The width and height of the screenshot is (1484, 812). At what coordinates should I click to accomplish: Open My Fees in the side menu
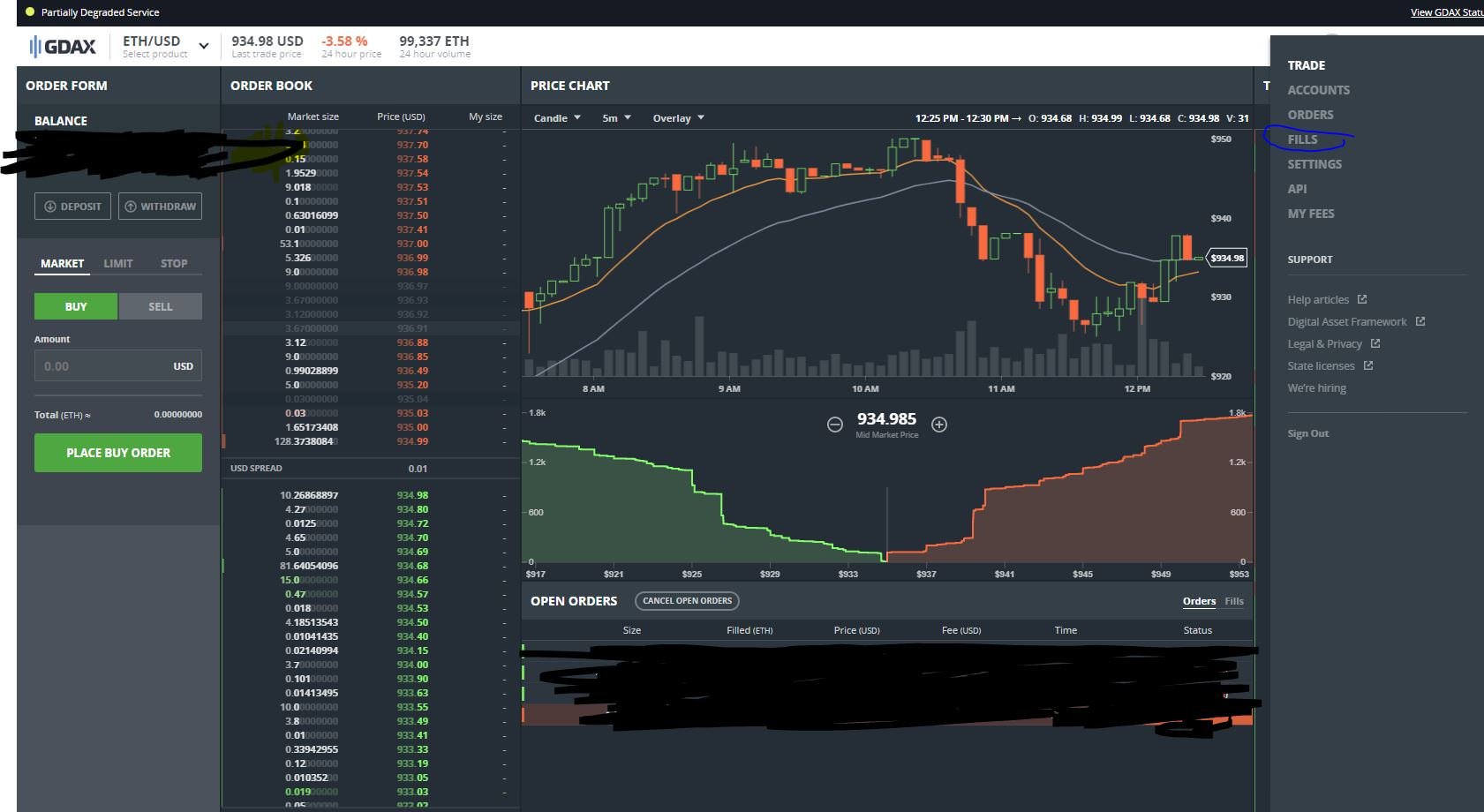pos(1310,214)
